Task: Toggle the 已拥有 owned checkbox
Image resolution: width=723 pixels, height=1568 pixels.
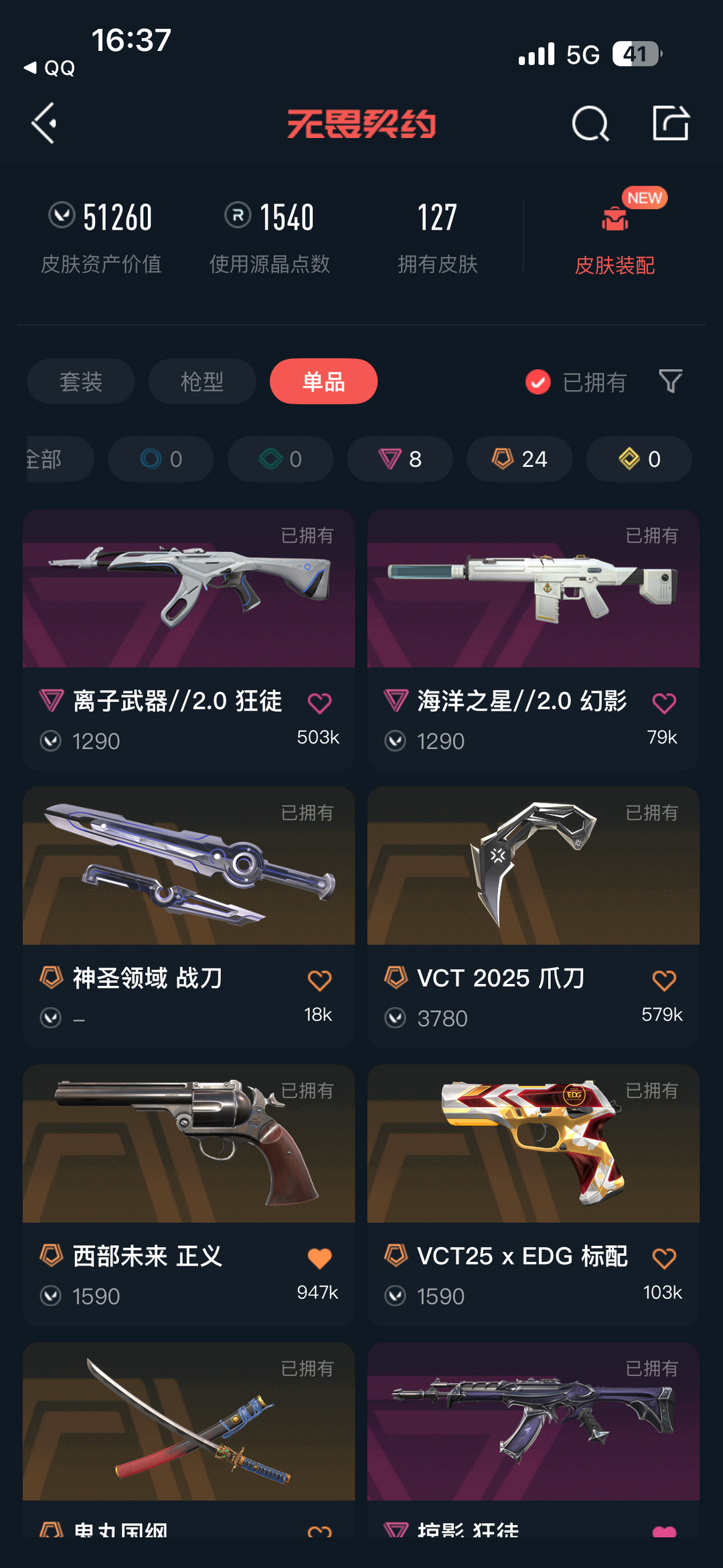Action: 538,382
